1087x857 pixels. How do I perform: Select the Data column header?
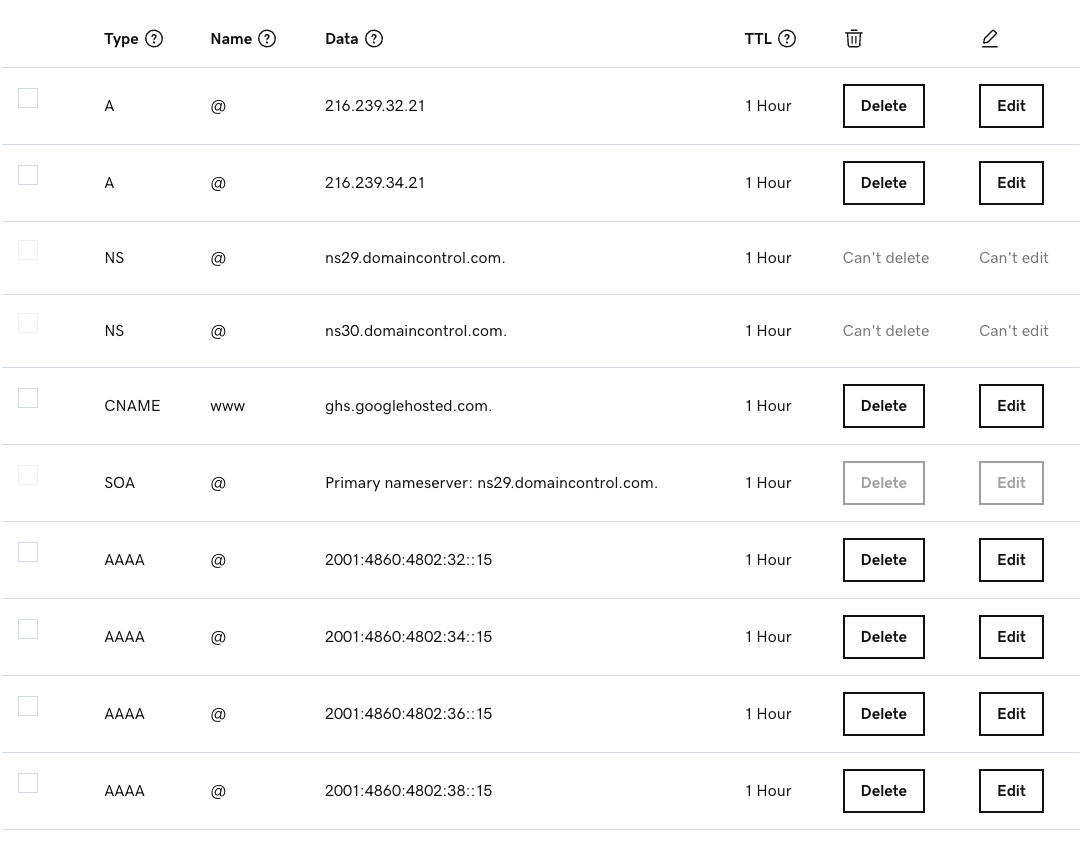[x=342, y=39]
